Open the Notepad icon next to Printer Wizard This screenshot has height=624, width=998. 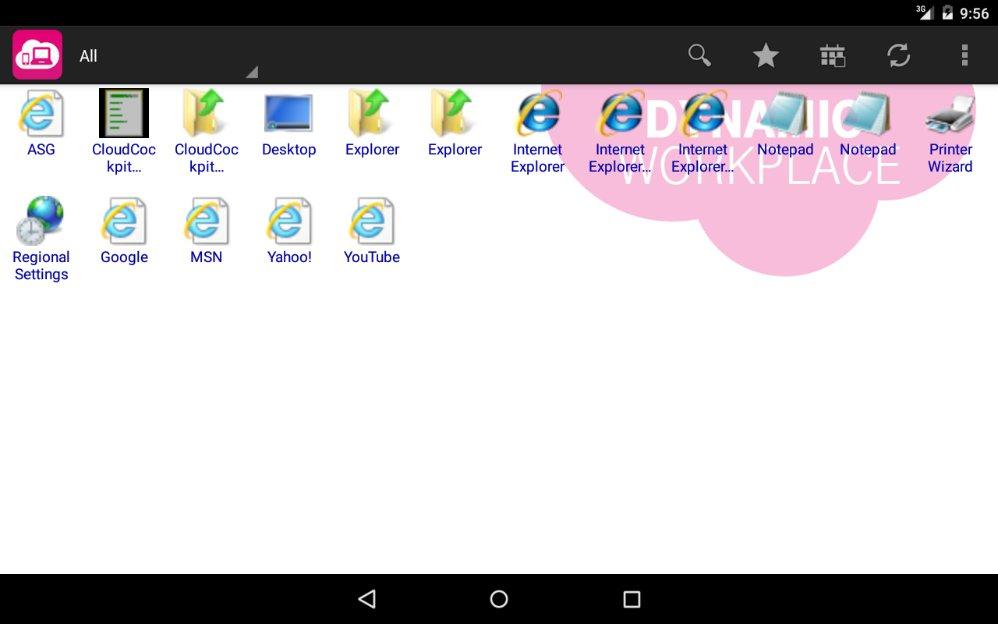tap(868, 123)
